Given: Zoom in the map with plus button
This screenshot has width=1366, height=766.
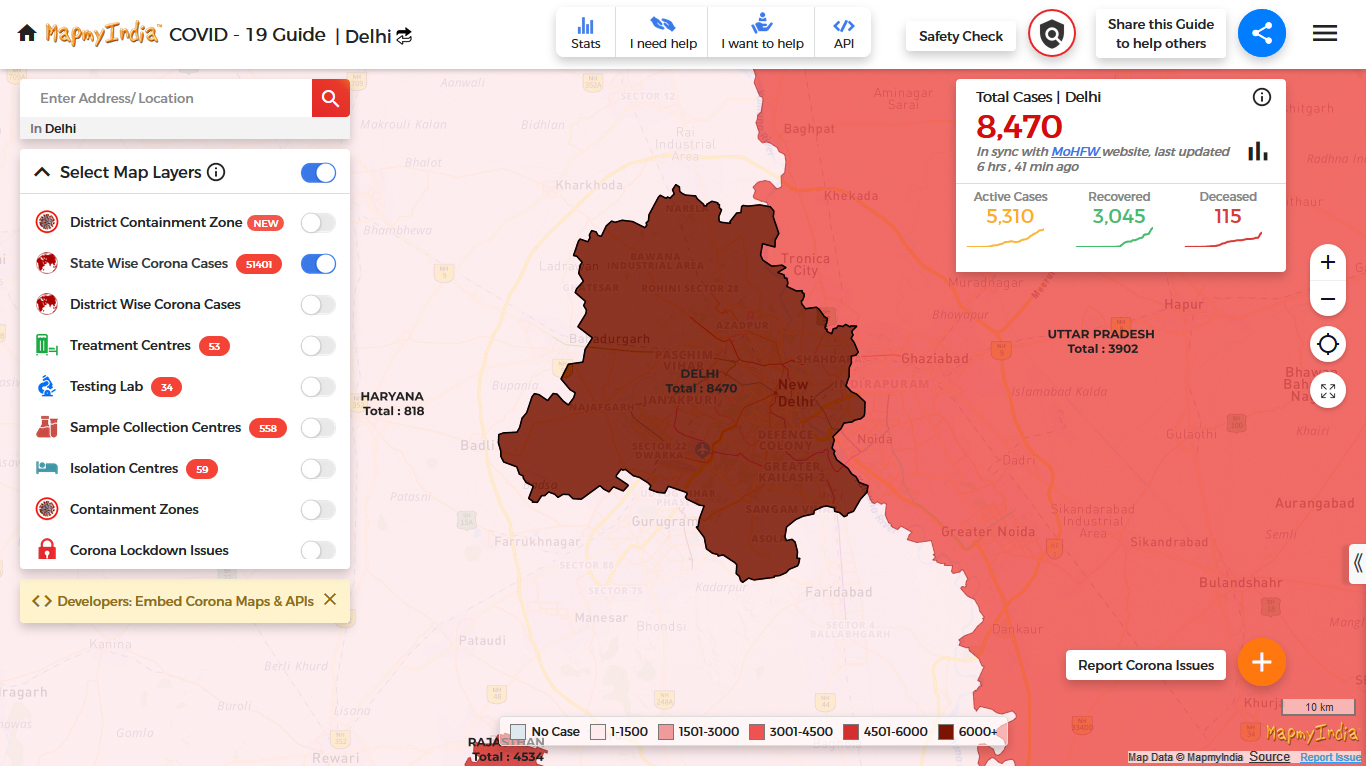Looking at the screenshot, I should point(1327,263).
